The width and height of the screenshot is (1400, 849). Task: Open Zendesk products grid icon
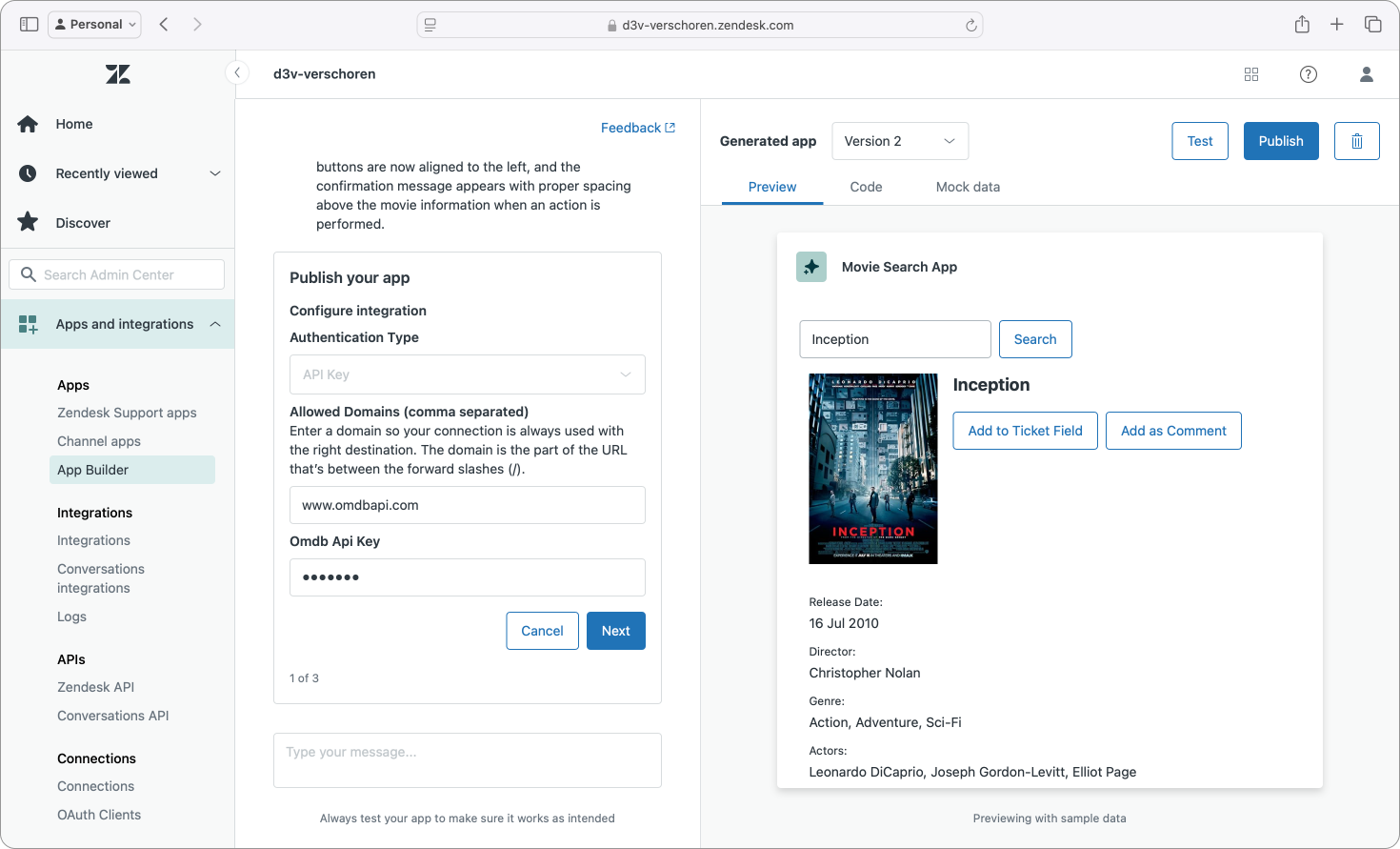tap(1251, 74)
